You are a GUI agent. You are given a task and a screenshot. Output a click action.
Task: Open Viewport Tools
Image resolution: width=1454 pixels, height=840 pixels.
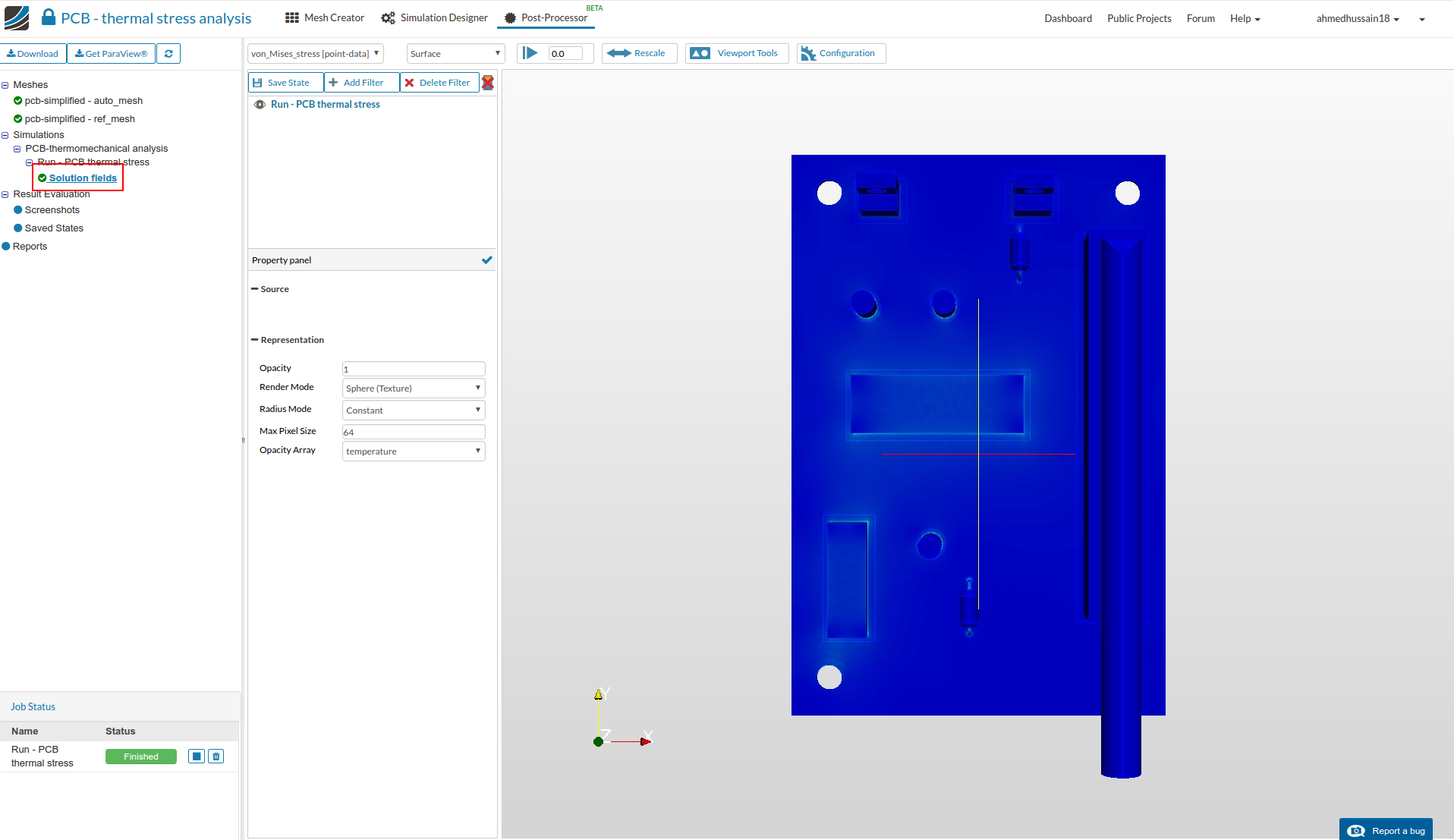(x=736, y=53)
